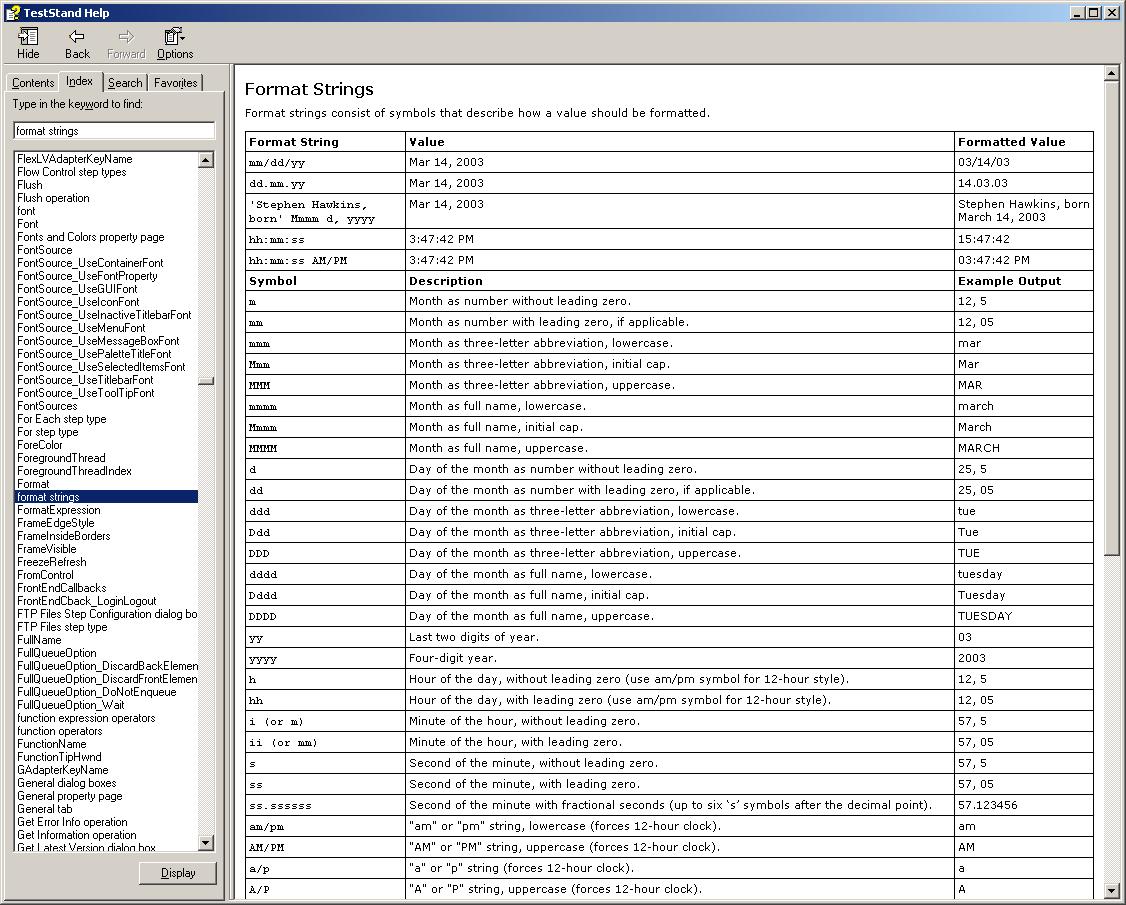
Task: Select 'FontSource_UseMenuFont' entry
Action: (x=81, y=328)
